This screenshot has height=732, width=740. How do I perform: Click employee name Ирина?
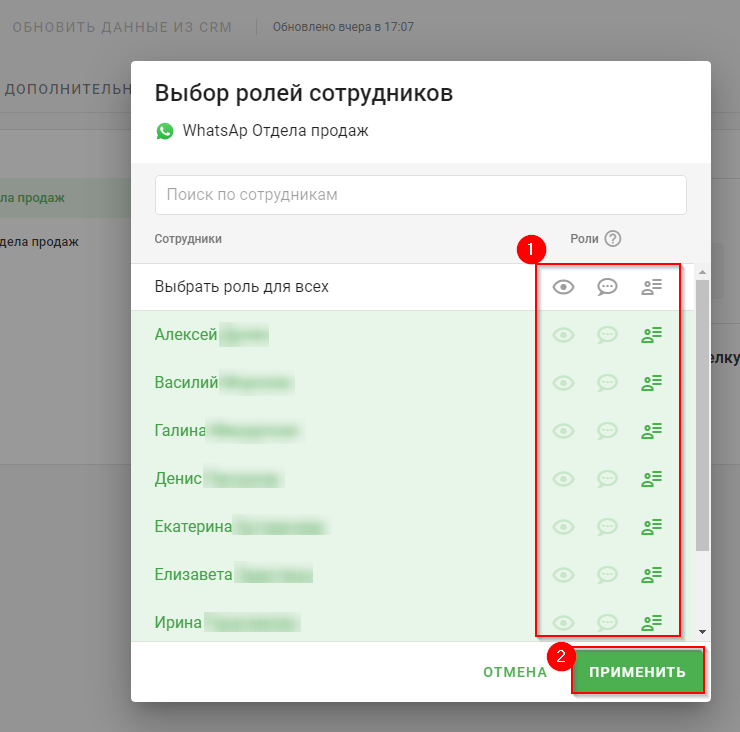coord(178,623)
